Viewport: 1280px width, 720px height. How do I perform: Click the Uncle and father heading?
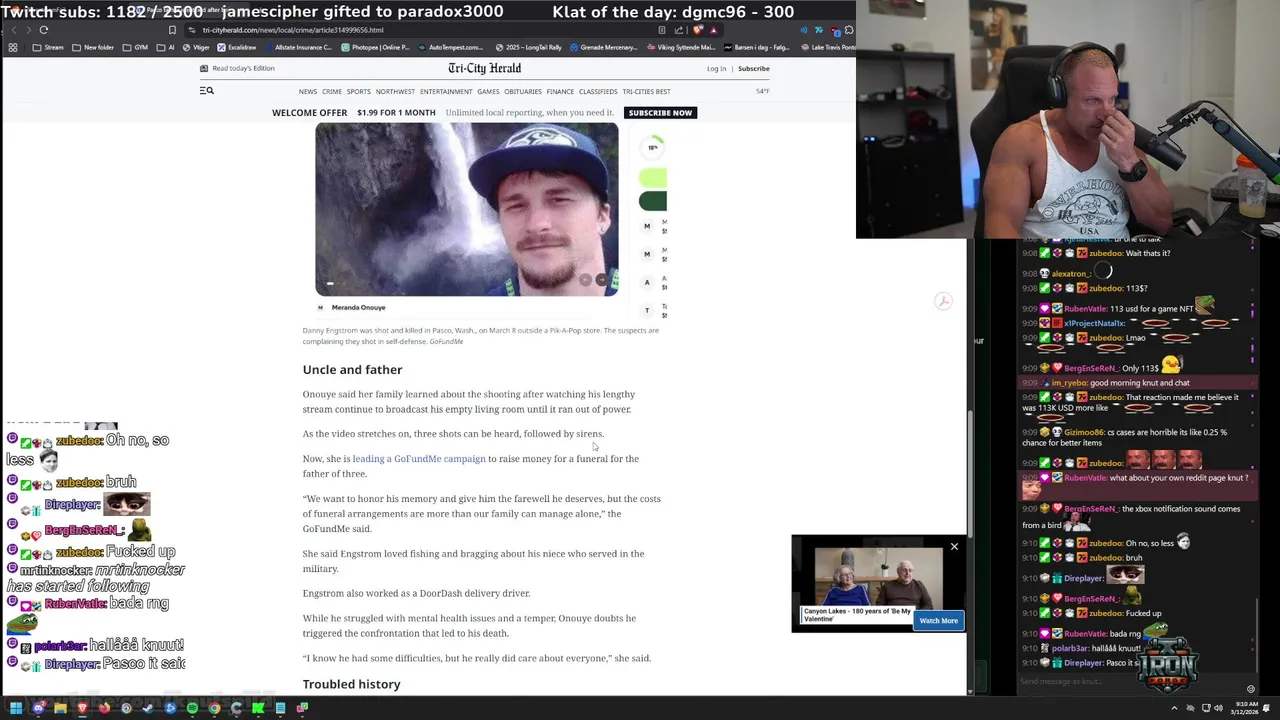352,370
